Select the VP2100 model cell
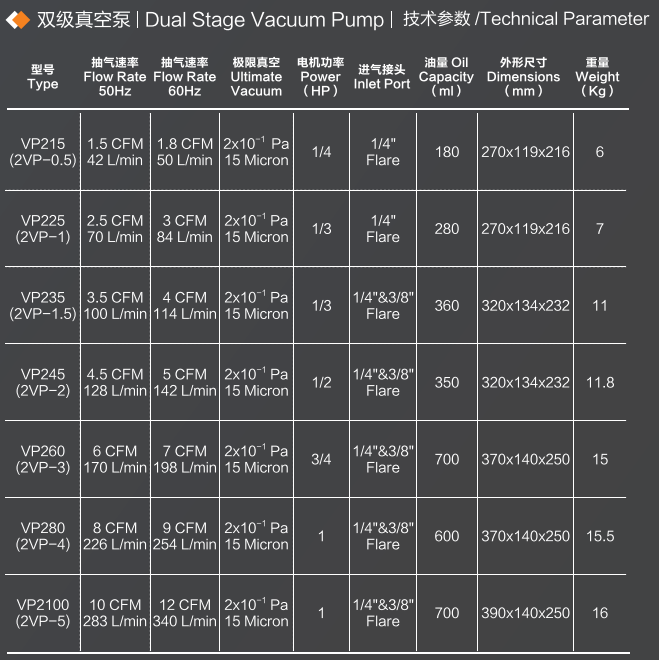659x660 pixels. (x=43, y=613)
